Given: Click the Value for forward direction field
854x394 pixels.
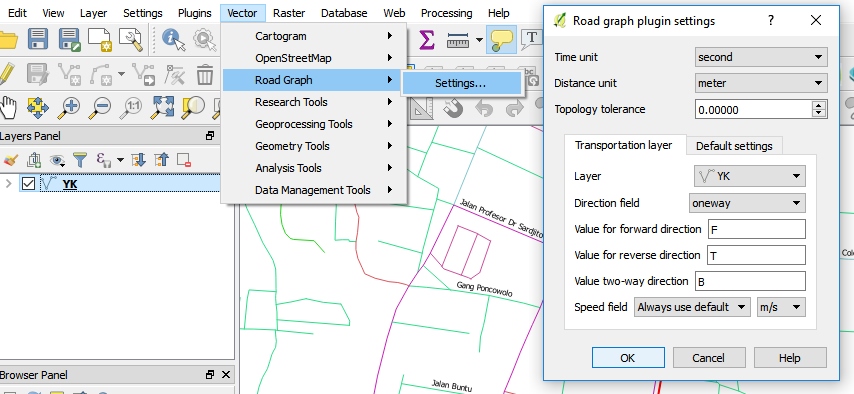Looking at the screenshot, I should coord(756,229).
